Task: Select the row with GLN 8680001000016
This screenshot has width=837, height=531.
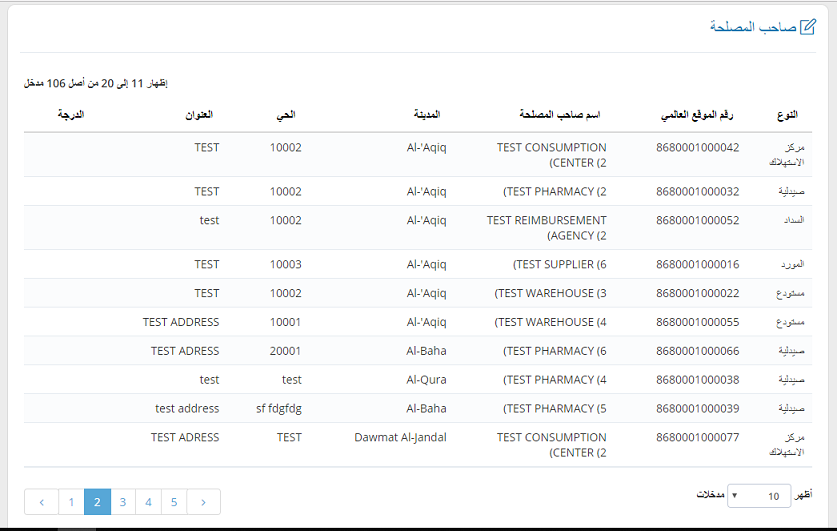Action: 698,264
